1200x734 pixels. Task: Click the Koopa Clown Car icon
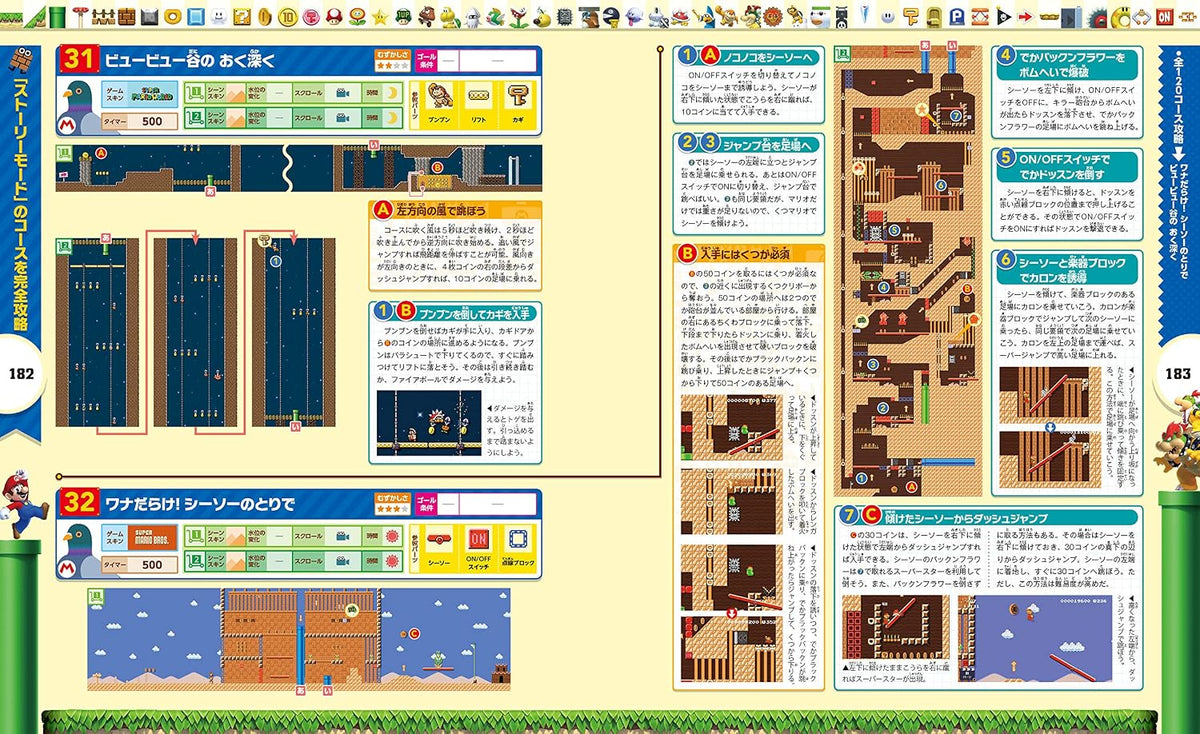coord(819,17)
